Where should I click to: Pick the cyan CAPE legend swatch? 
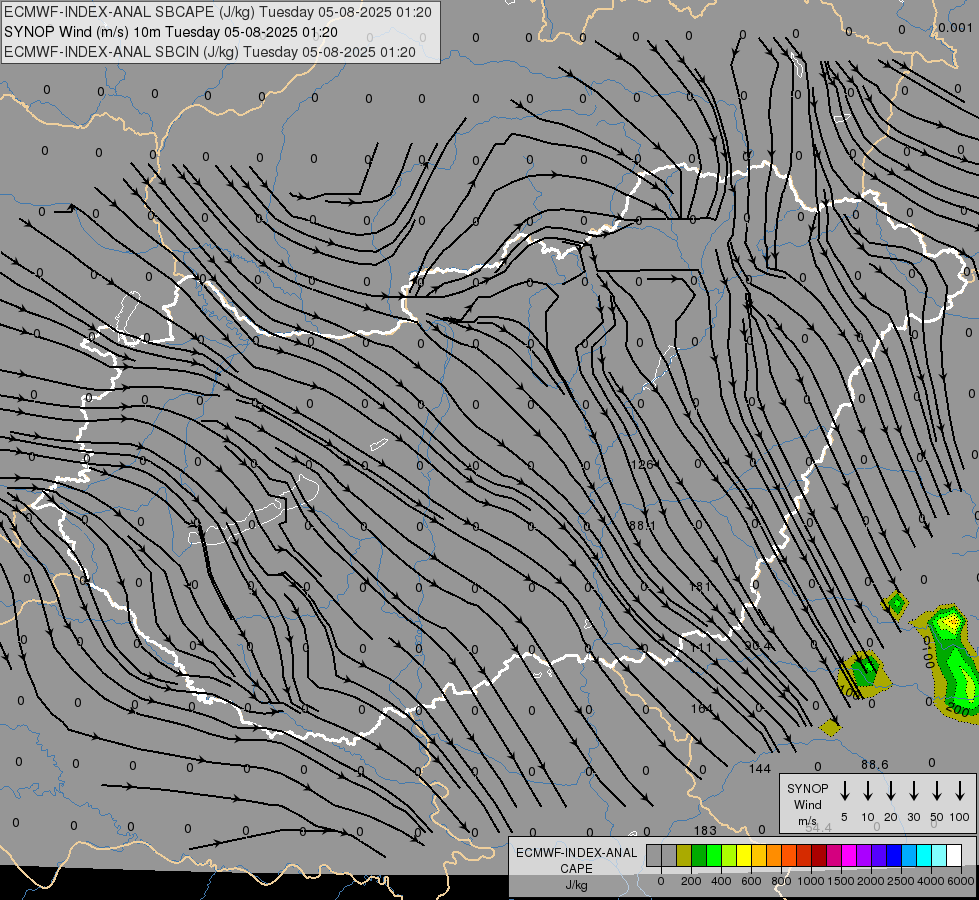coord(924,856)
